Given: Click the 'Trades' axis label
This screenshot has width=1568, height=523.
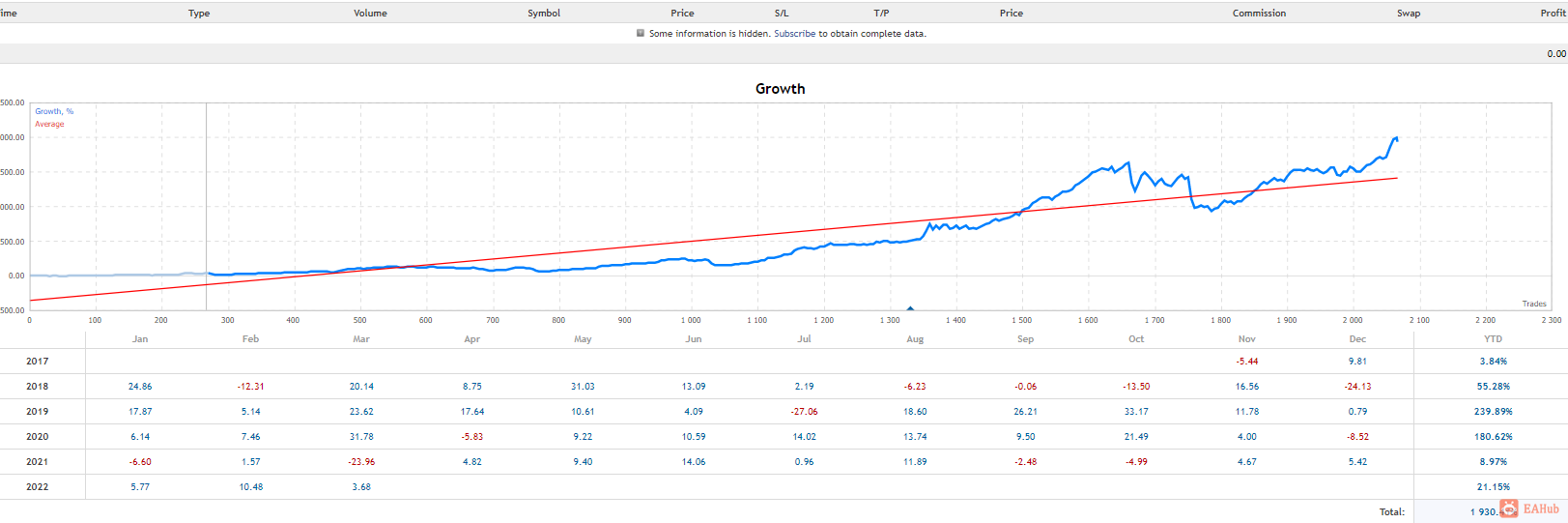Looking at the screenshot, I should click(1534, 304).
